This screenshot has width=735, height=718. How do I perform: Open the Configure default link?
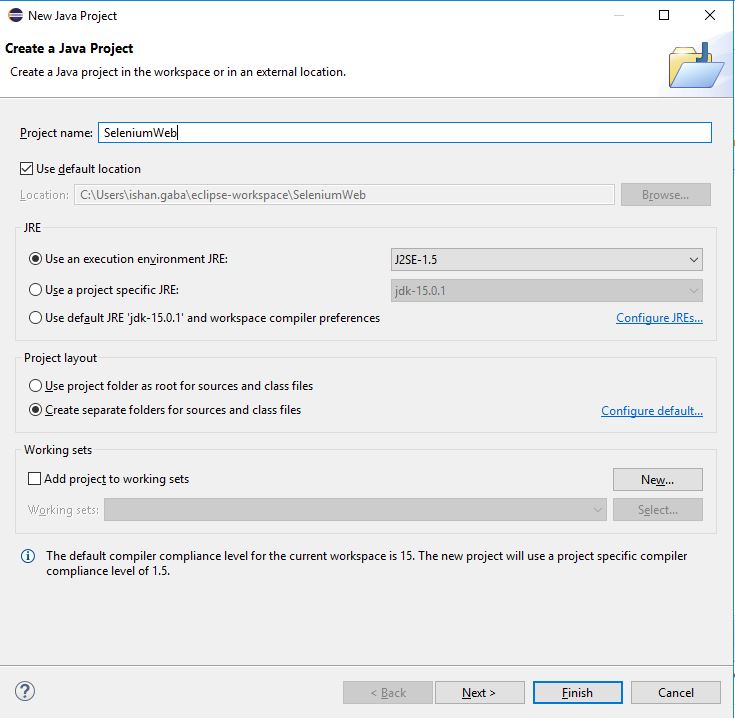pos(652,411)
